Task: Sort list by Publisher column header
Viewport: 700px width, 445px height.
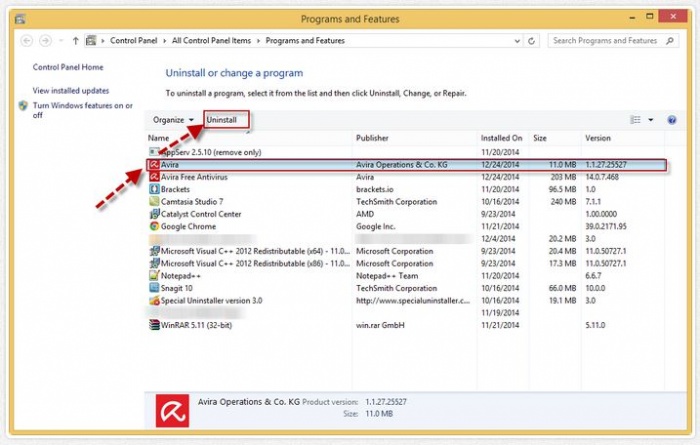Action: coord(372,138)
